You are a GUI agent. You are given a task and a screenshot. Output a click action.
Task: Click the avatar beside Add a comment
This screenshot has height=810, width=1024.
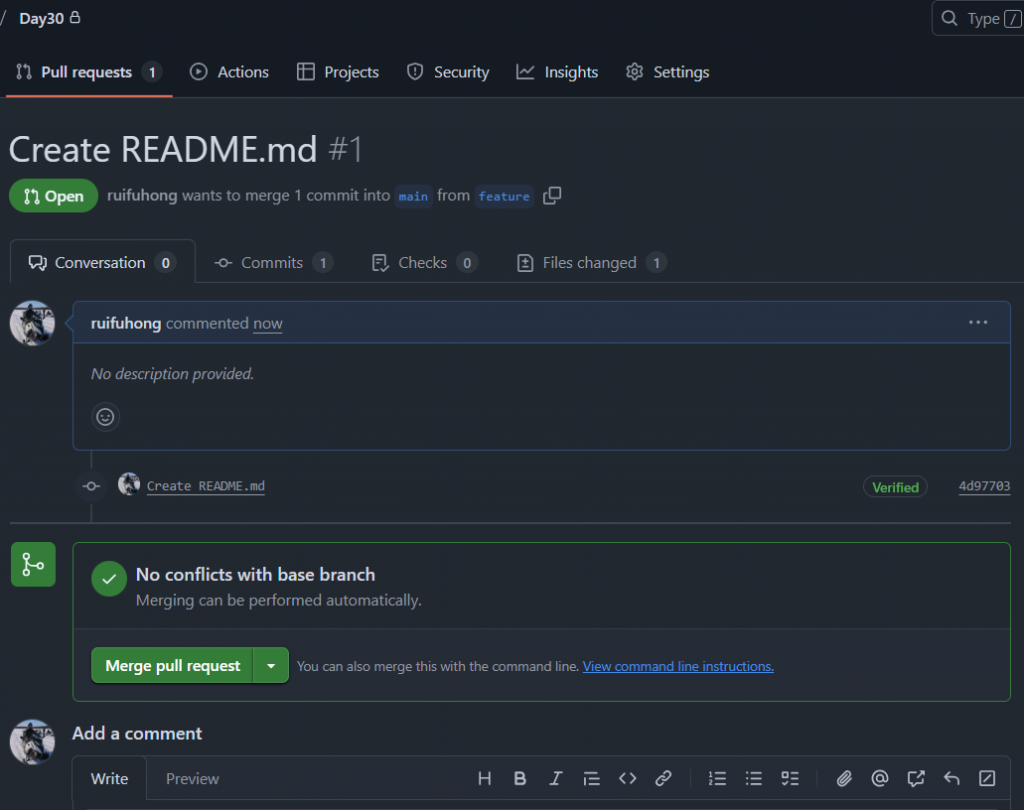click(x=32, y=742)
